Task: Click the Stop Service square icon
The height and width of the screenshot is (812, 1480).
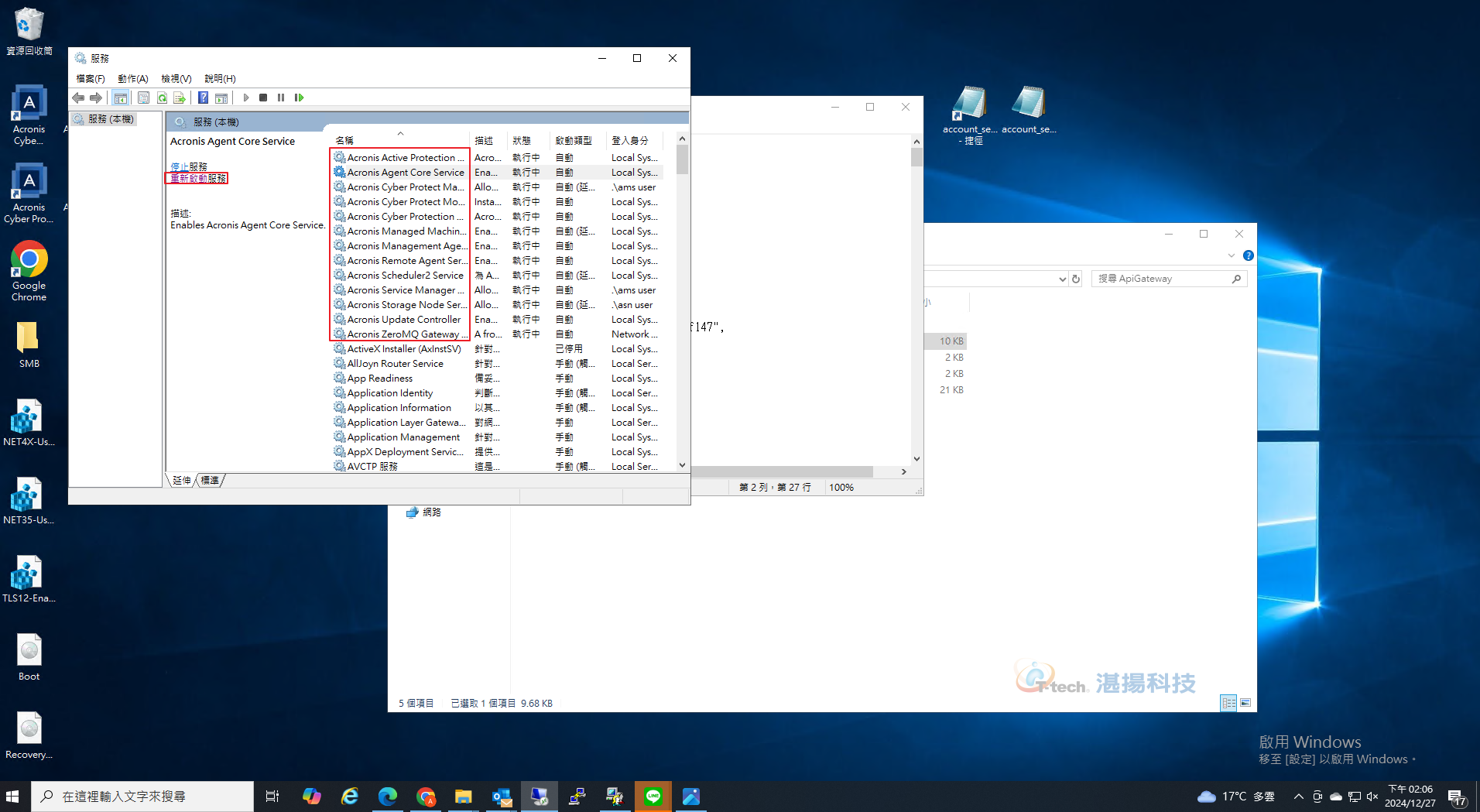Action: click(x=263, y=98)
